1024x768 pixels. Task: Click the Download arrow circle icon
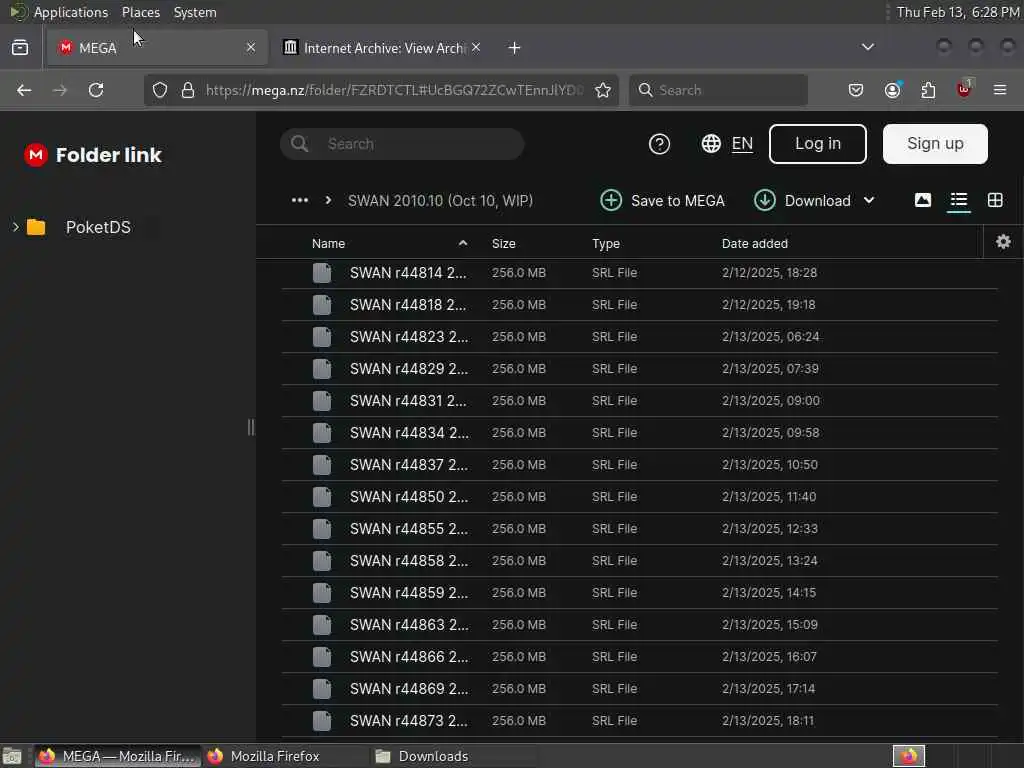[764, 200]
